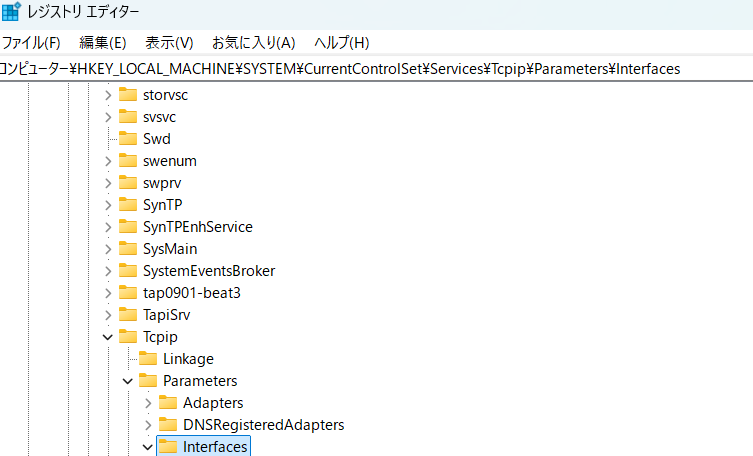Screen dimensions: 753x456
Task: Collapse the Tcpip key
Action: 108,337
